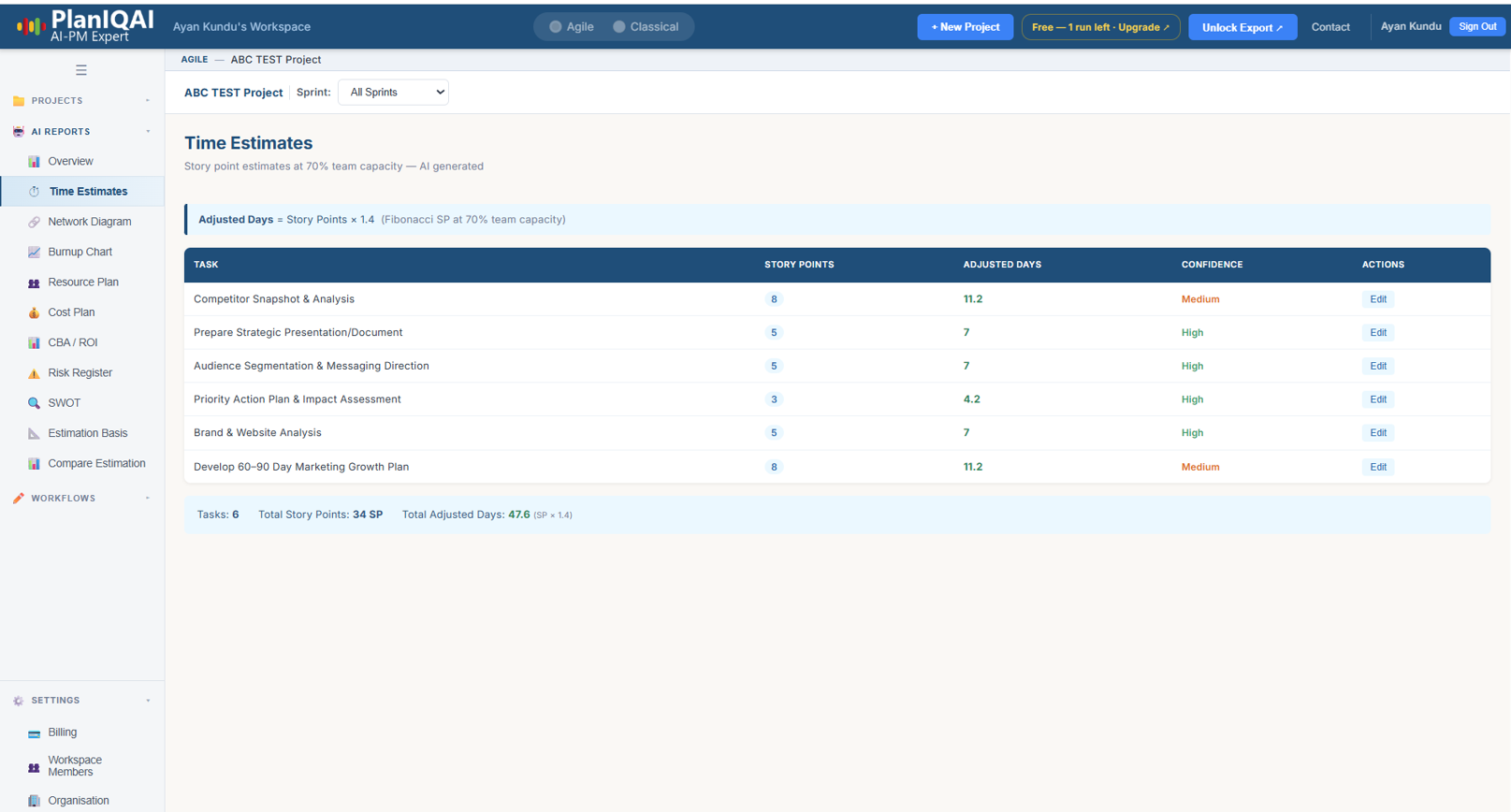Click the Compare Estimation chart icon
Screen dimensions: 1511x812
(35, 464)
